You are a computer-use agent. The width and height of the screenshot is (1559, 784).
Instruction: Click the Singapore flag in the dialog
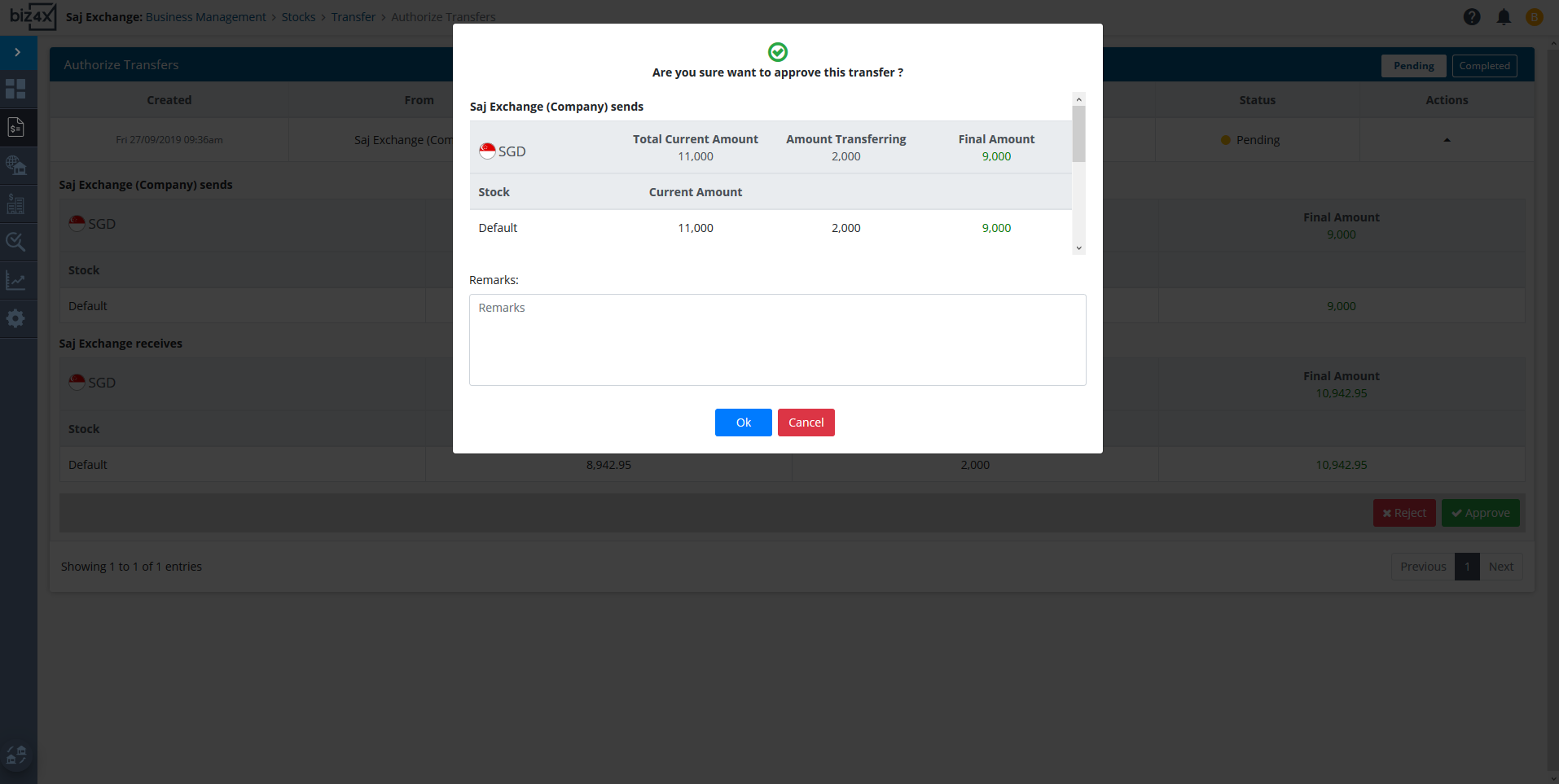point(487,151)
